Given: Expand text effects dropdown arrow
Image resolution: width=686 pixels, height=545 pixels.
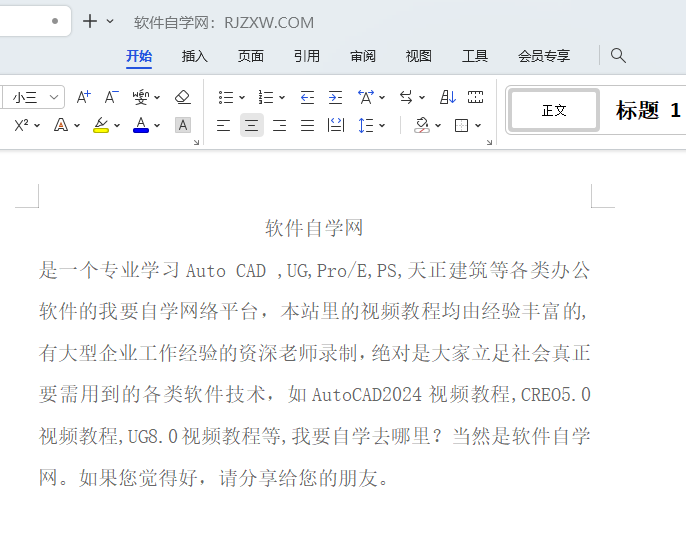Looking at the screenshot, I should coord(77,126).
